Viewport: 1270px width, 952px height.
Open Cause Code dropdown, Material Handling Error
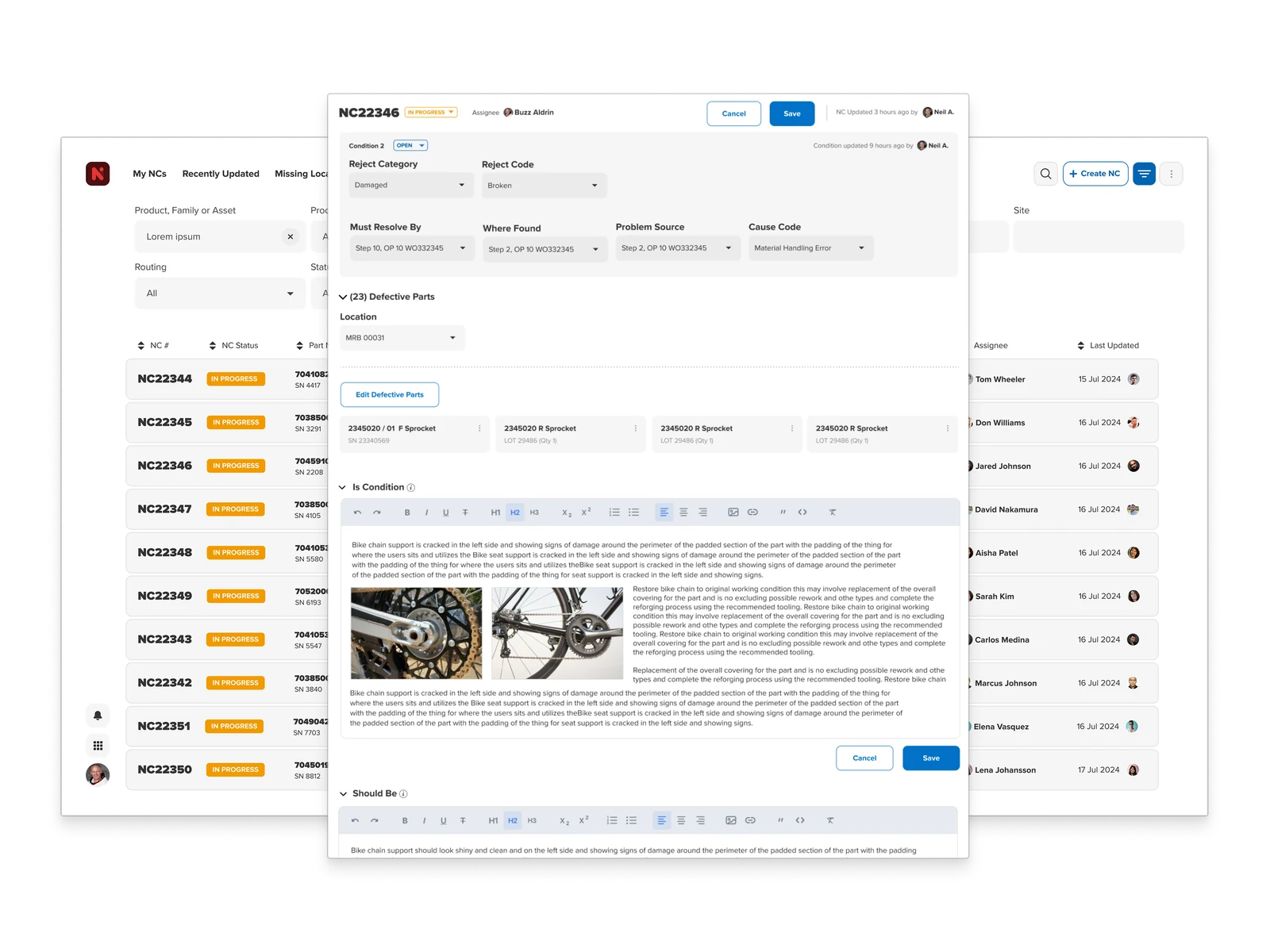click(810, 248)
